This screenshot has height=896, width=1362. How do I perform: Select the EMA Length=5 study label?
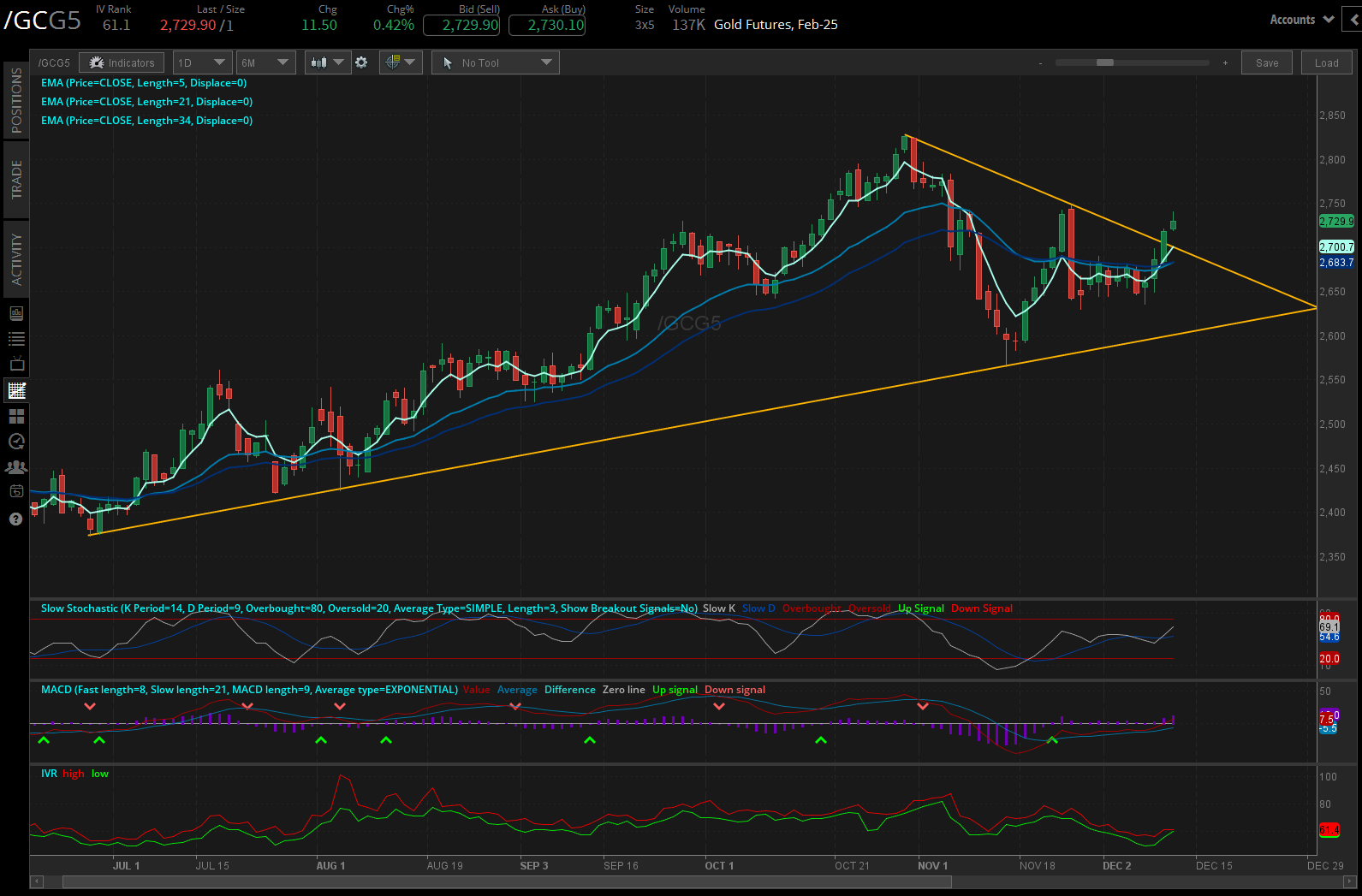coord(144,83)
